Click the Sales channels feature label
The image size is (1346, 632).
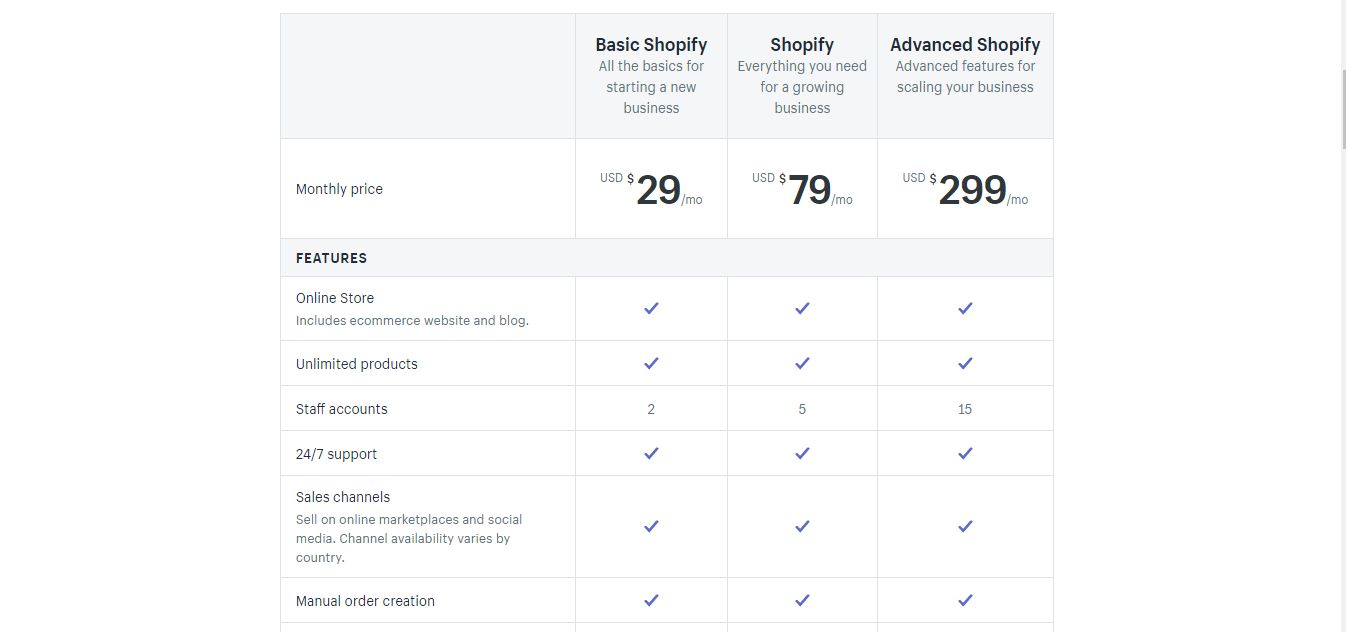343,497
